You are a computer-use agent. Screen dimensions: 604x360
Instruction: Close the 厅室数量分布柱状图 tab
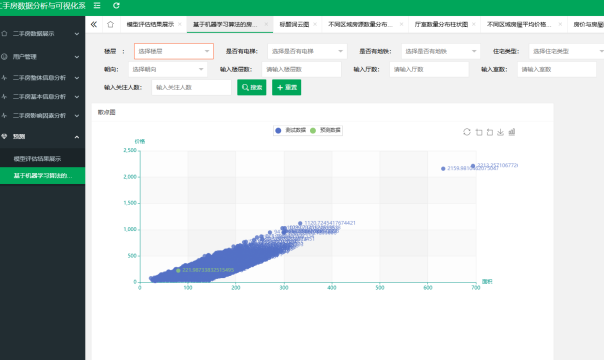(473, 24)
